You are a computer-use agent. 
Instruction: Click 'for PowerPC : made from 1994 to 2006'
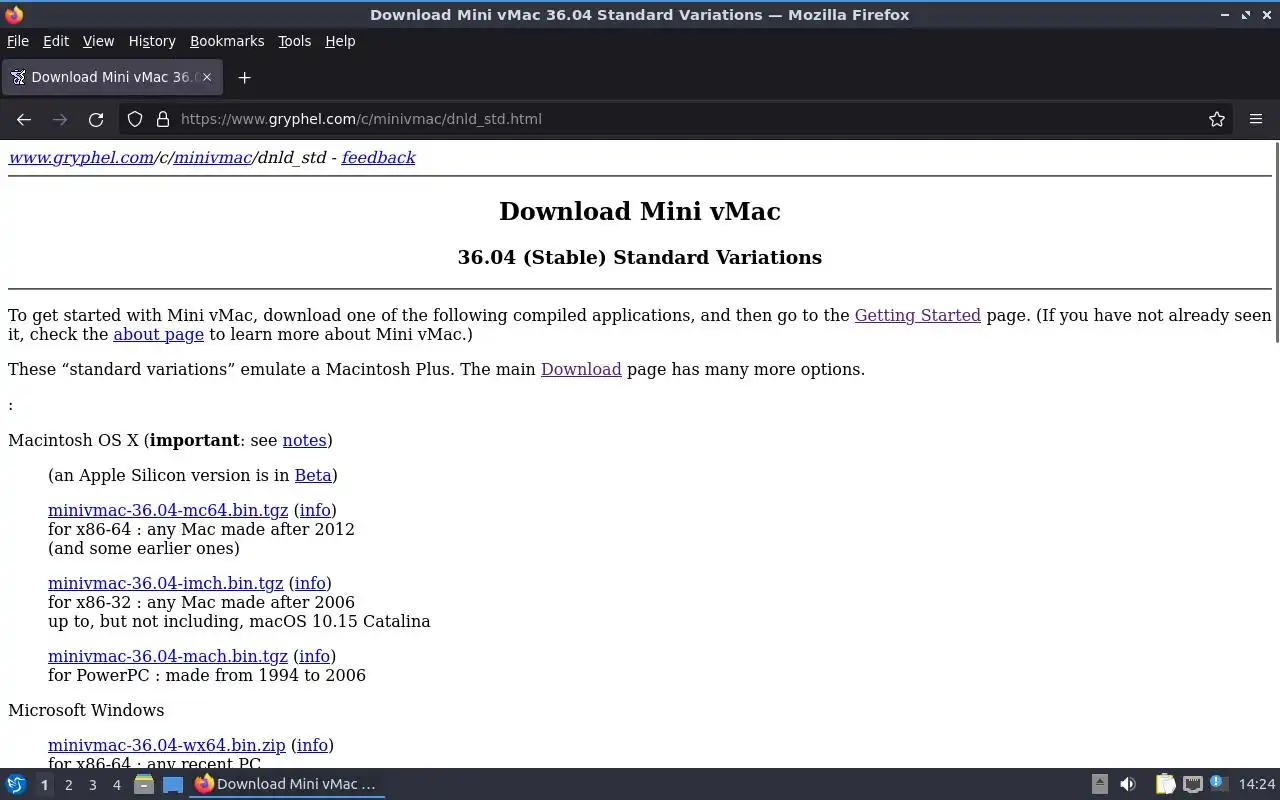coord(207,675)
